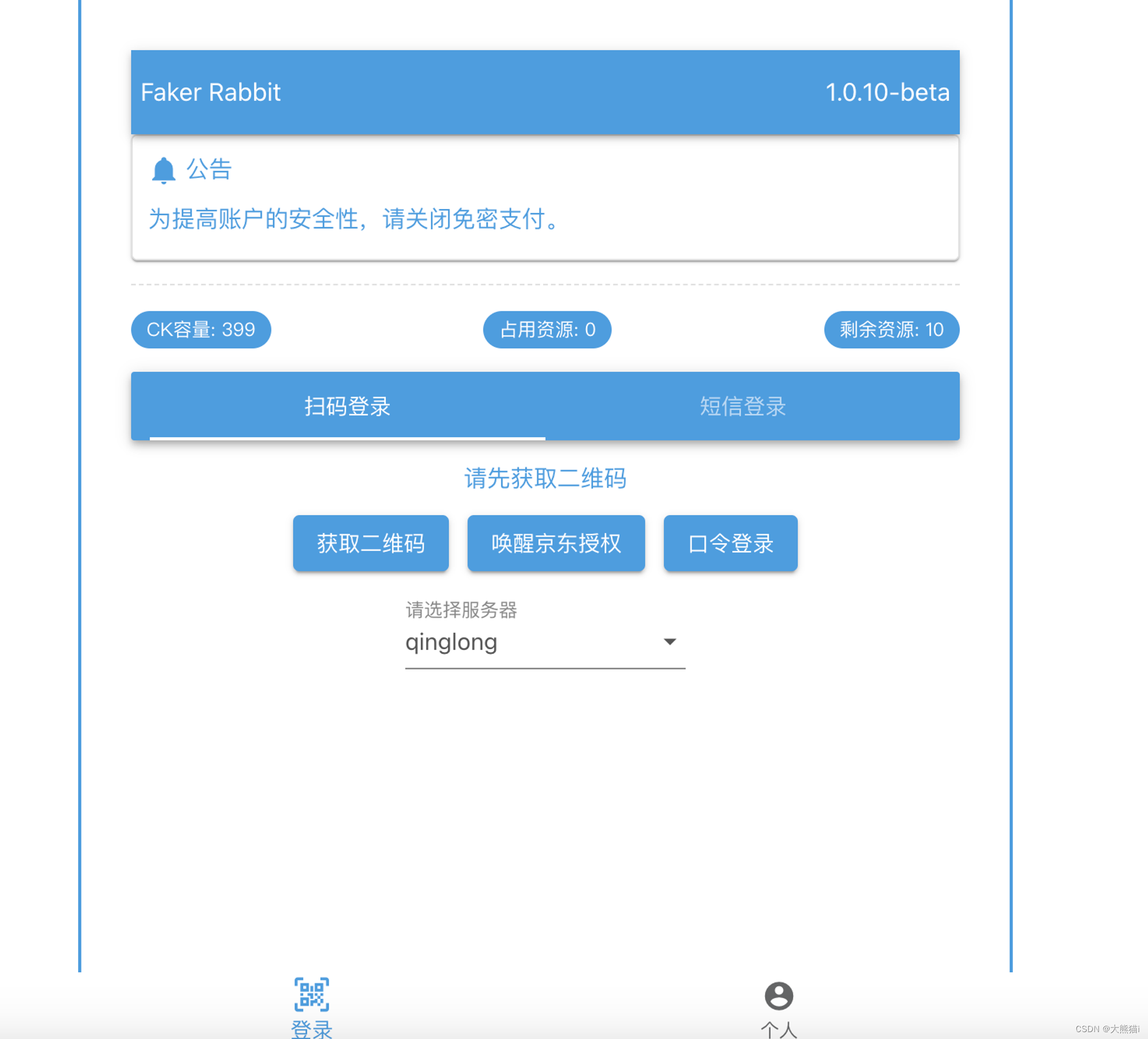The height and width of the screenshot is (1039, 1148).
Task: Click the CK容量: 399 chip
Action: (200, 329)
